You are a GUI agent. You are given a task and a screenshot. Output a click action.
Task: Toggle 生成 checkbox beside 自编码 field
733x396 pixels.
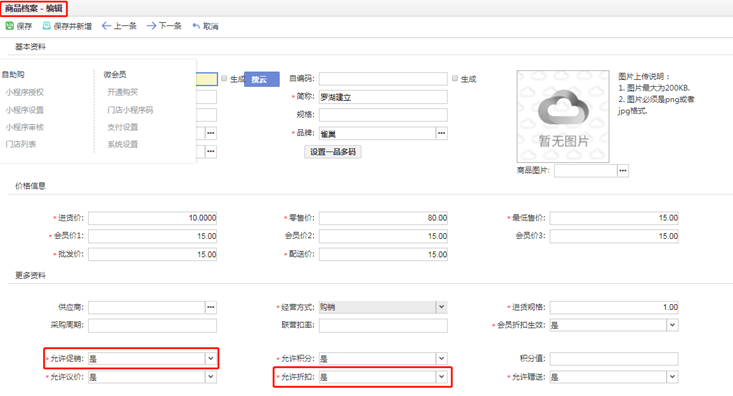pyautogui.click(x=455, y=79)
